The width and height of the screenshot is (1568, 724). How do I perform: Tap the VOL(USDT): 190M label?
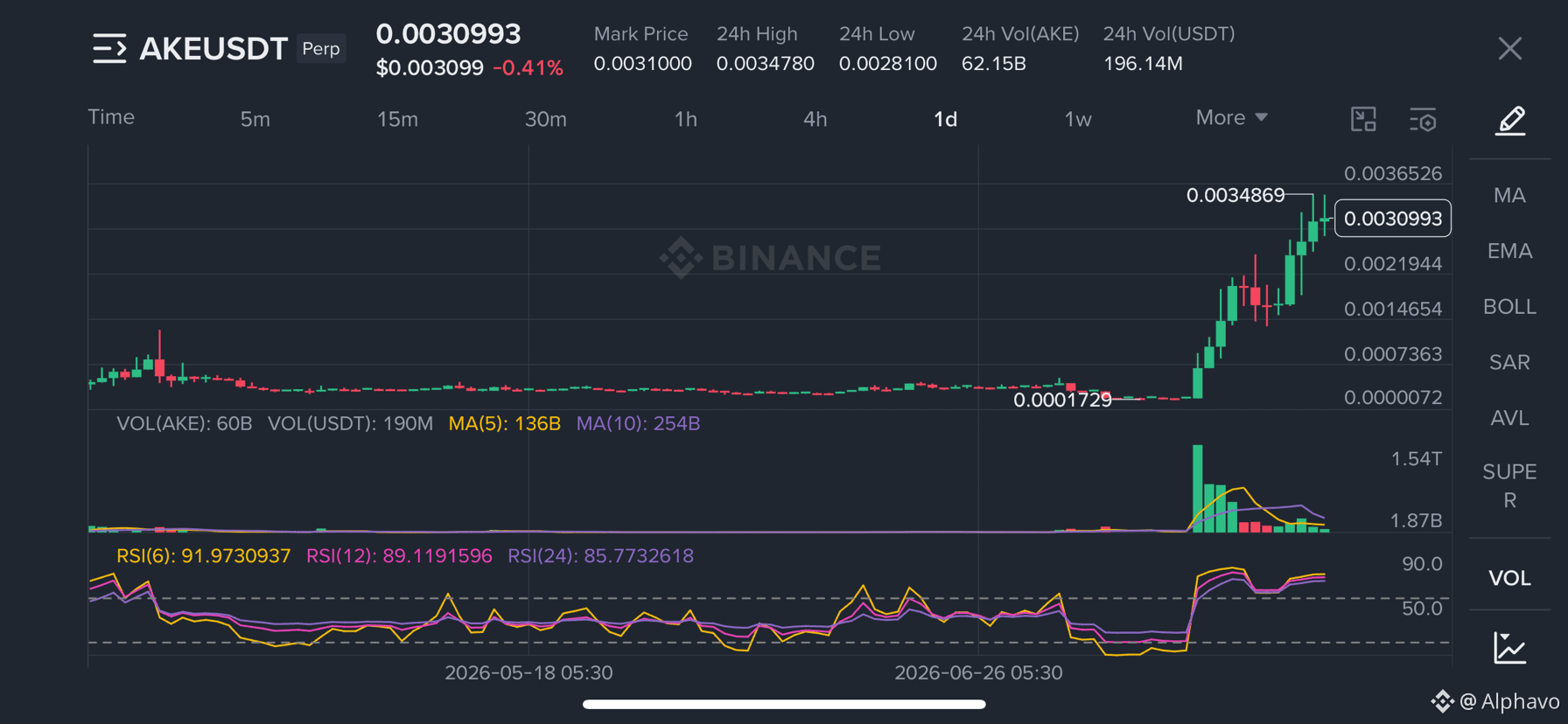[350, 424]
